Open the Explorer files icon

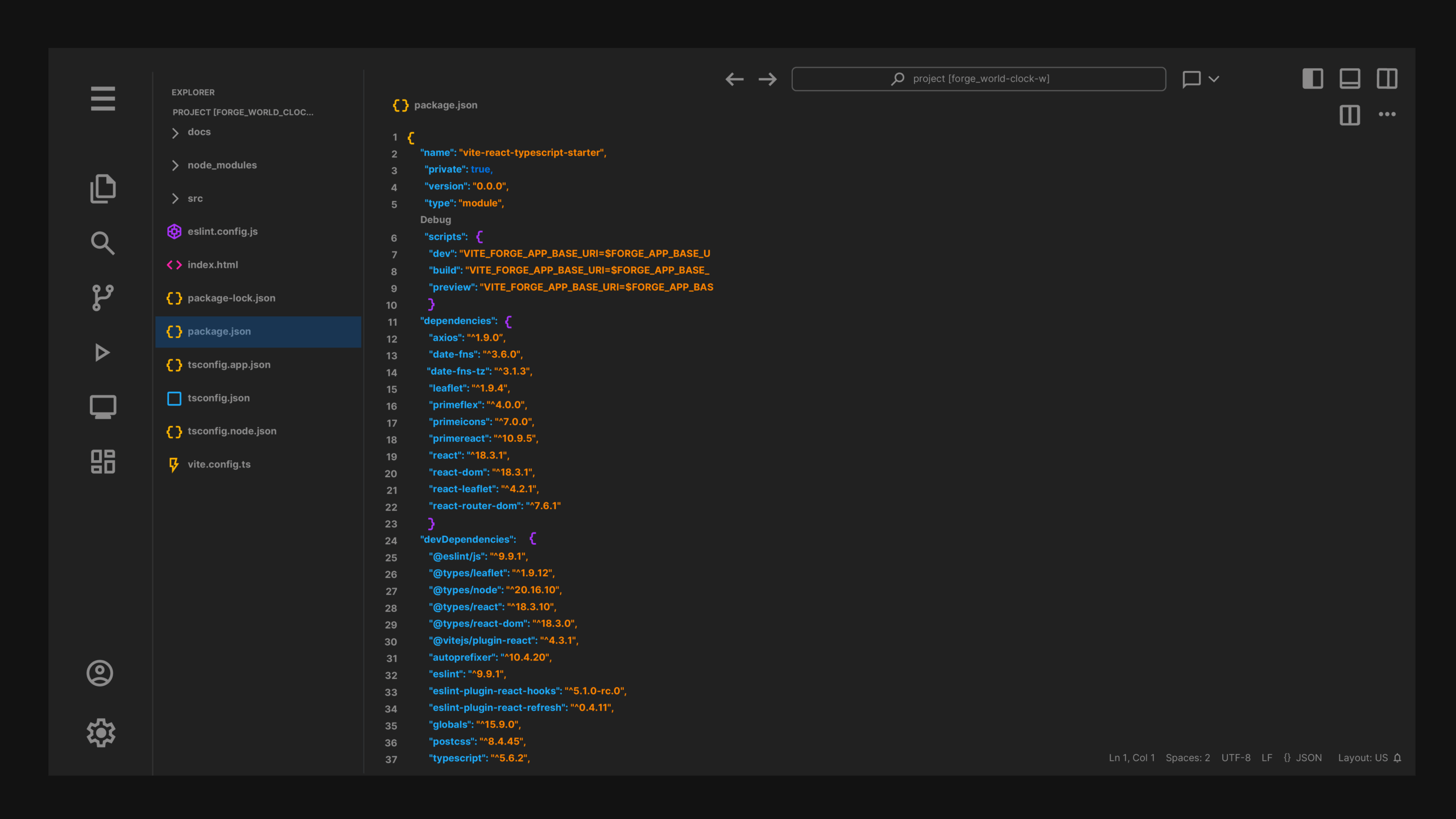pyautogui.click(x=103, y=189)
